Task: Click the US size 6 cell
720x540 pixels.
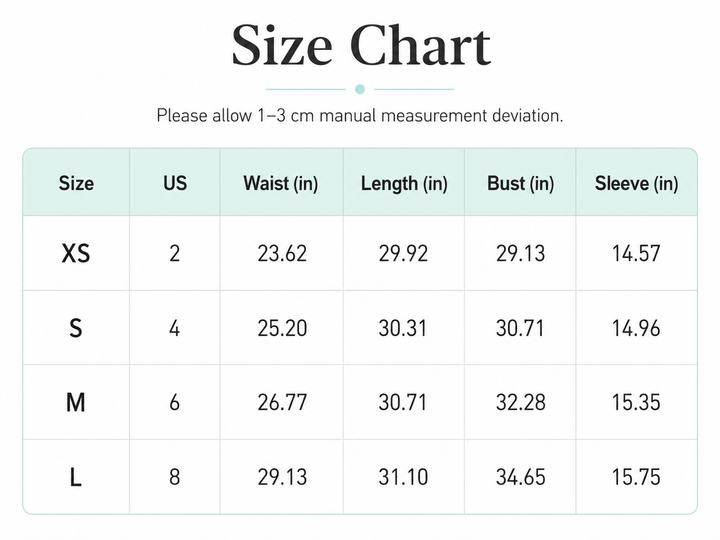Action: pyautogui.click(x=174, y=403)
